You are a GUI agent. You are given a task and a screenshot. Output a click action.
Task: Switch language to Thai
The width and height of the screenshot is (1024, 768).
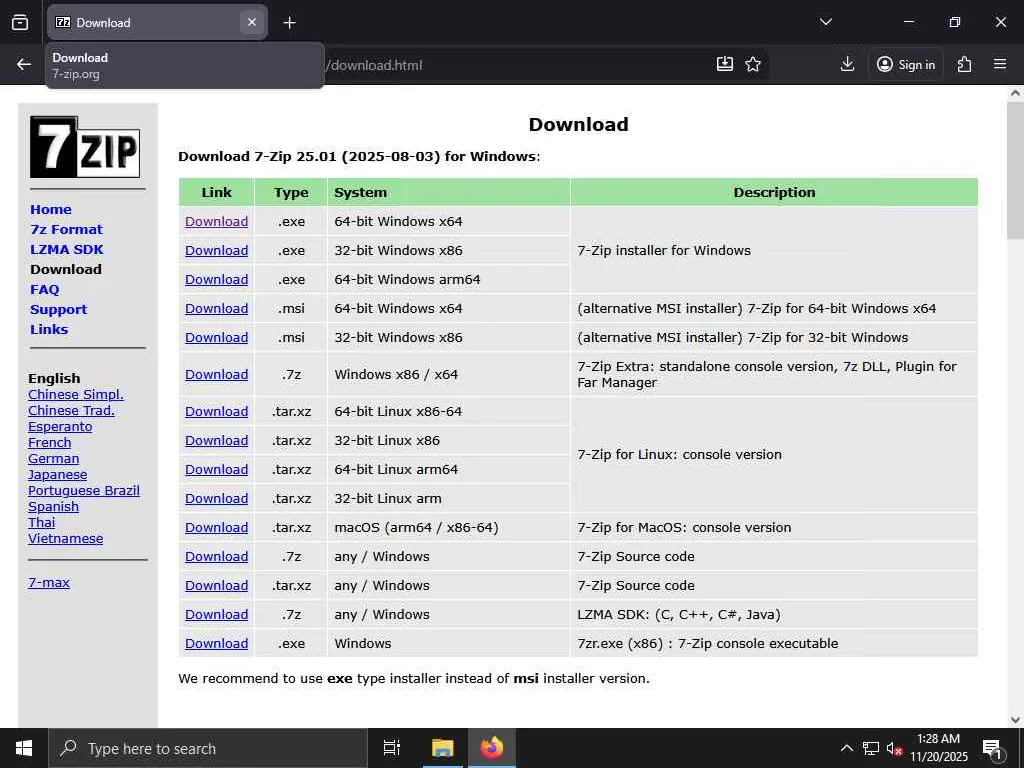42,522
